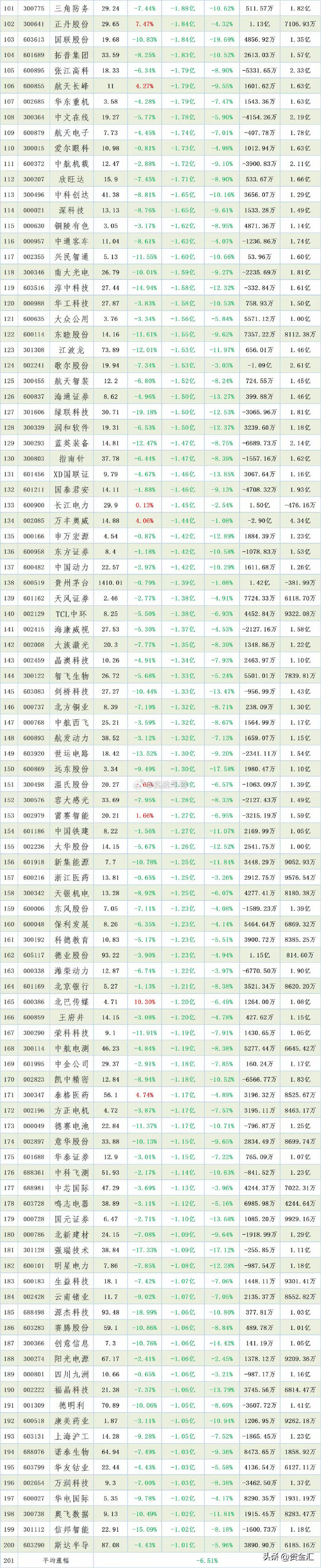Select the stock name 张江高科
Viewport: 321px width, 1568px height.
[72, 71]
